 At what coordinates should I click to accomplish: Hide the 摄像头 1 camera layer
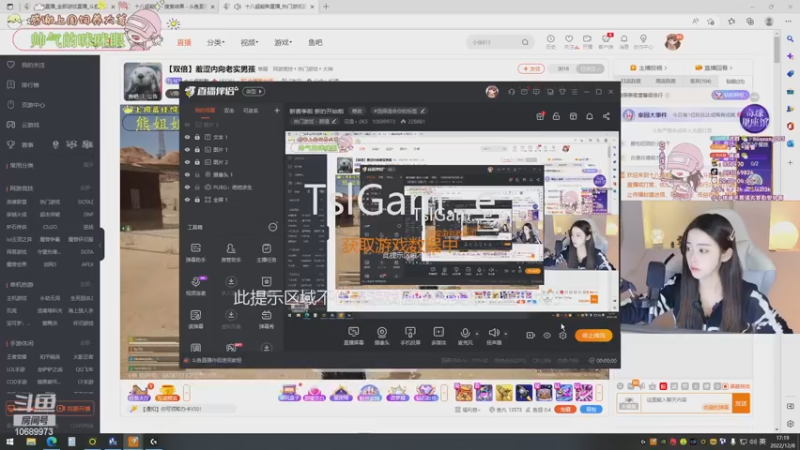point(187,175)
